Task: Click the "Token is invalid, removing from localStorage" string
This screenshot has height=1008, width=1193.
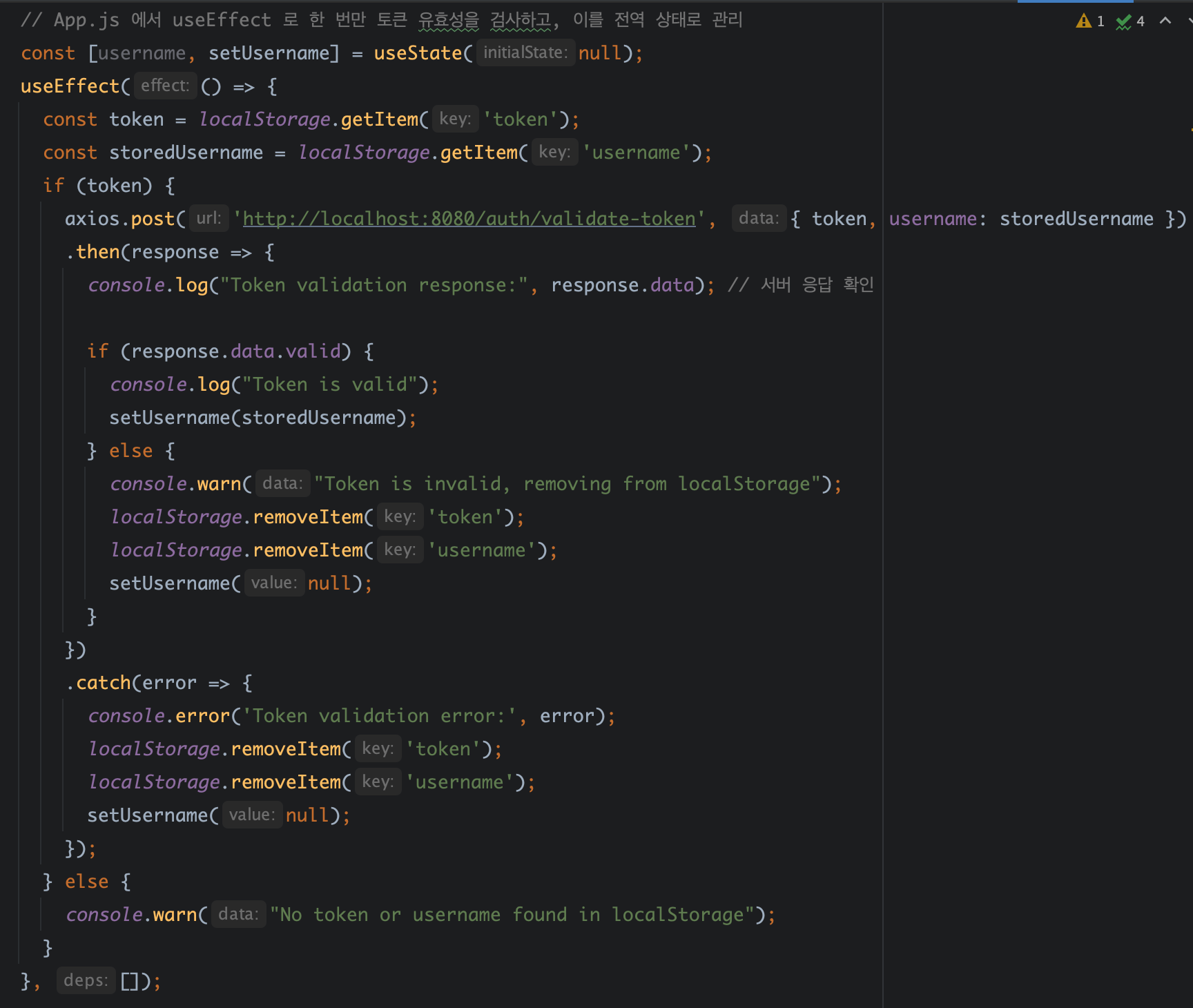Action: click(568, 484)
